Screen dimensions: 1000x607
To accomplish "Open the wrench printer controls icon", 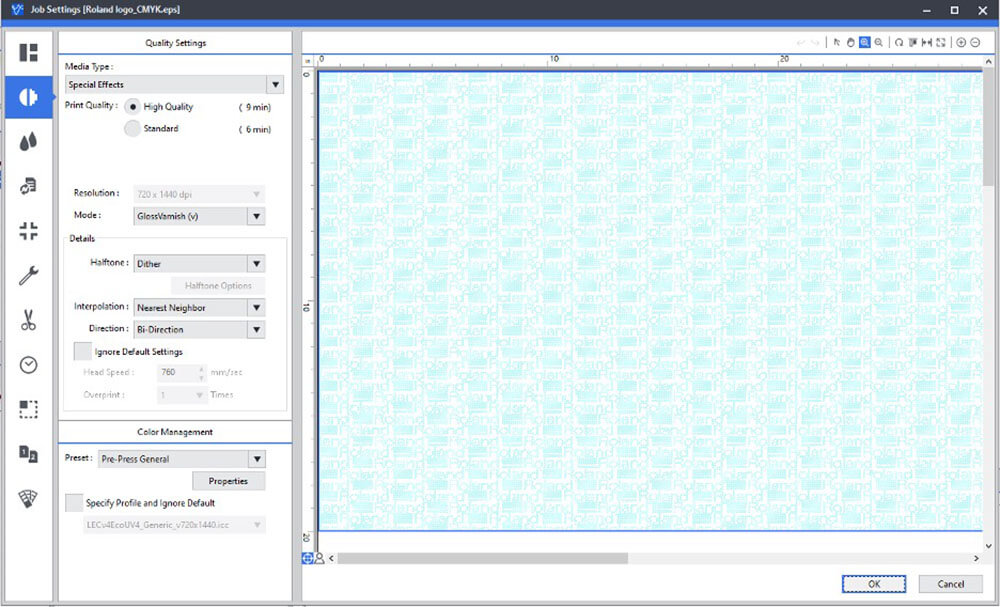I will point(28,275).
